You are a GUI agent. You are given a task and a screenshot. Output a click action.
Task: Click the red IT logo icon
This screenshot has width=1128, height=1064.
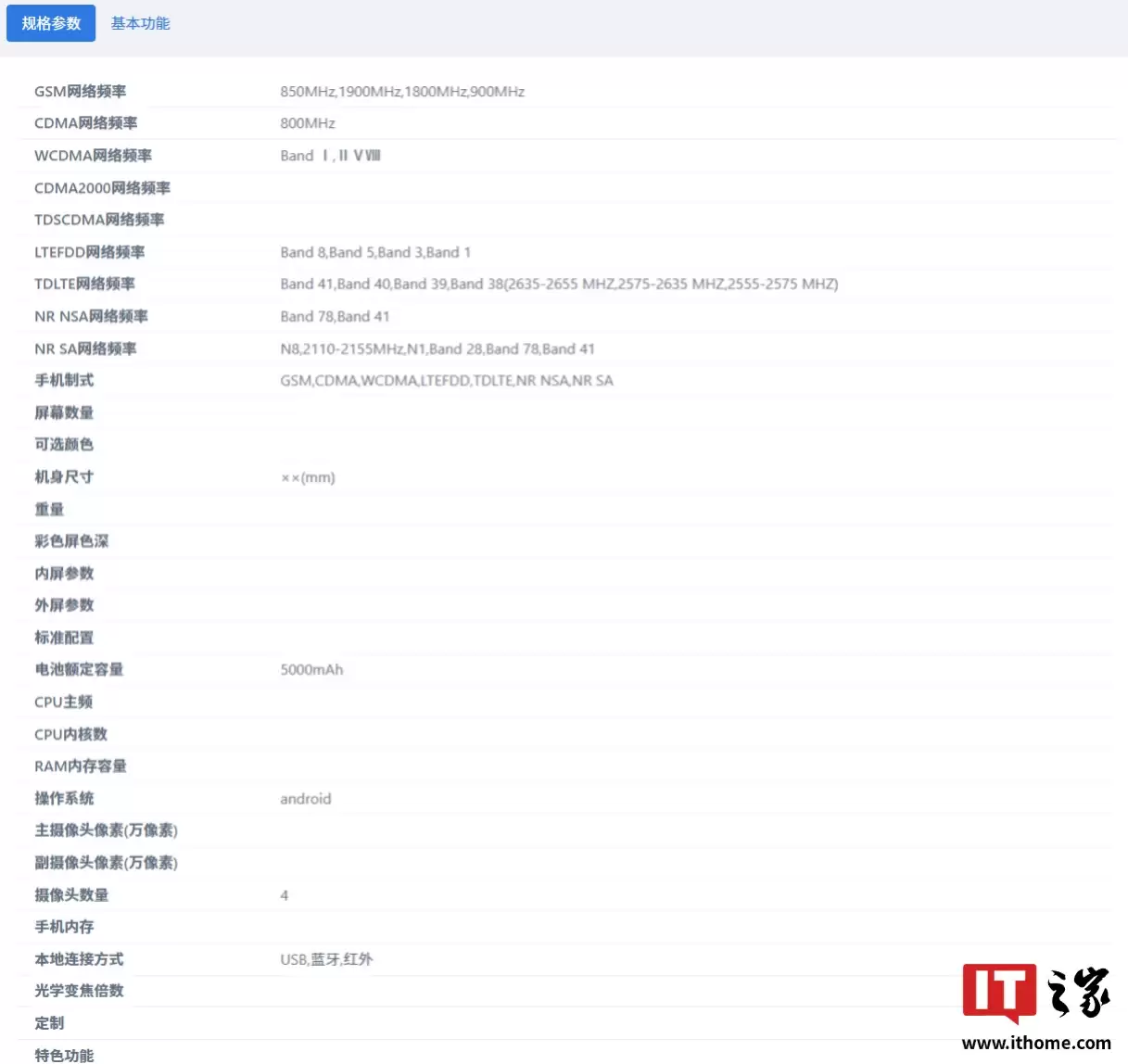(x=998, y=993)
